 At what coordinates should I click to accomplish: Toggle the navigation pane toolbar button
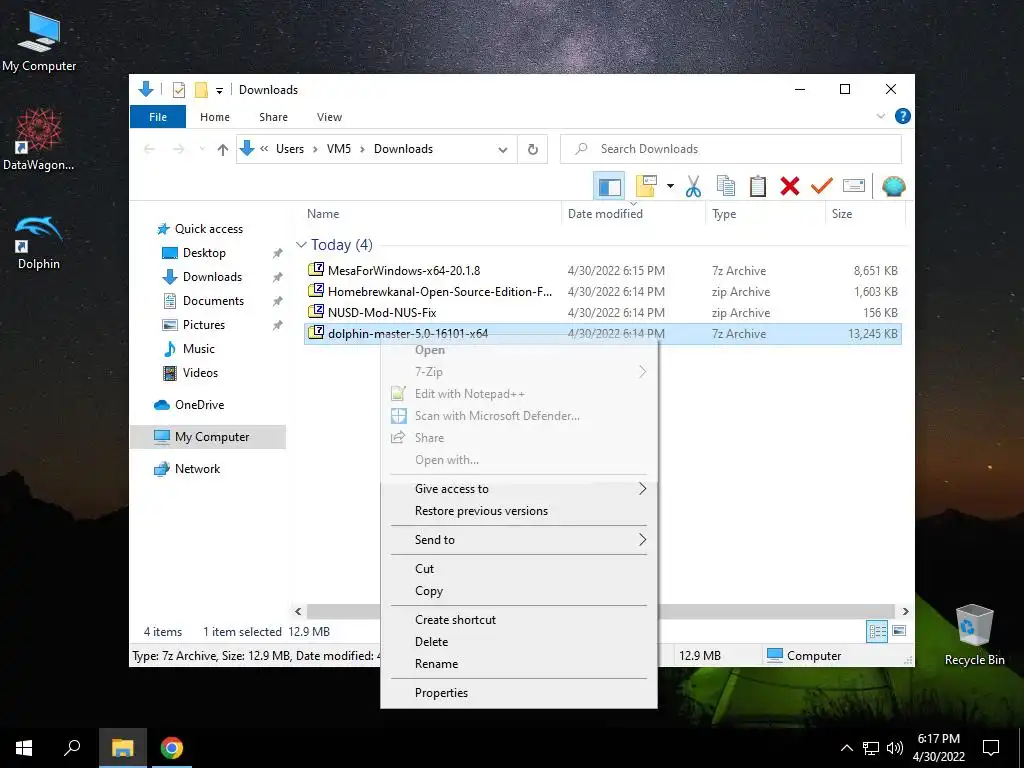(609, 187)
